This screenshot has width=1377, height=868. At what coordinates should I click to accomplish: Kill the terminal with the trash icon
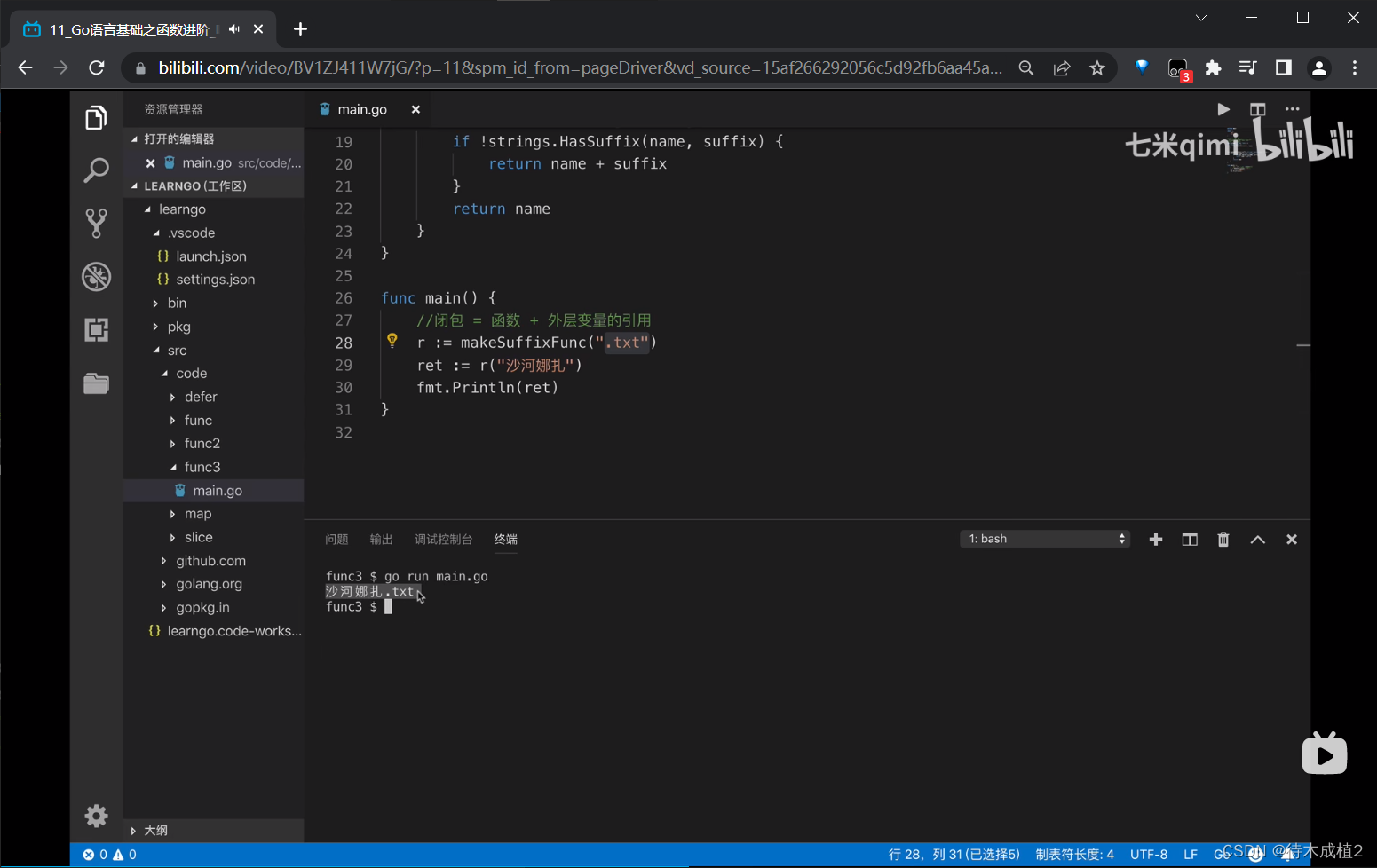tap(1223, 540)
